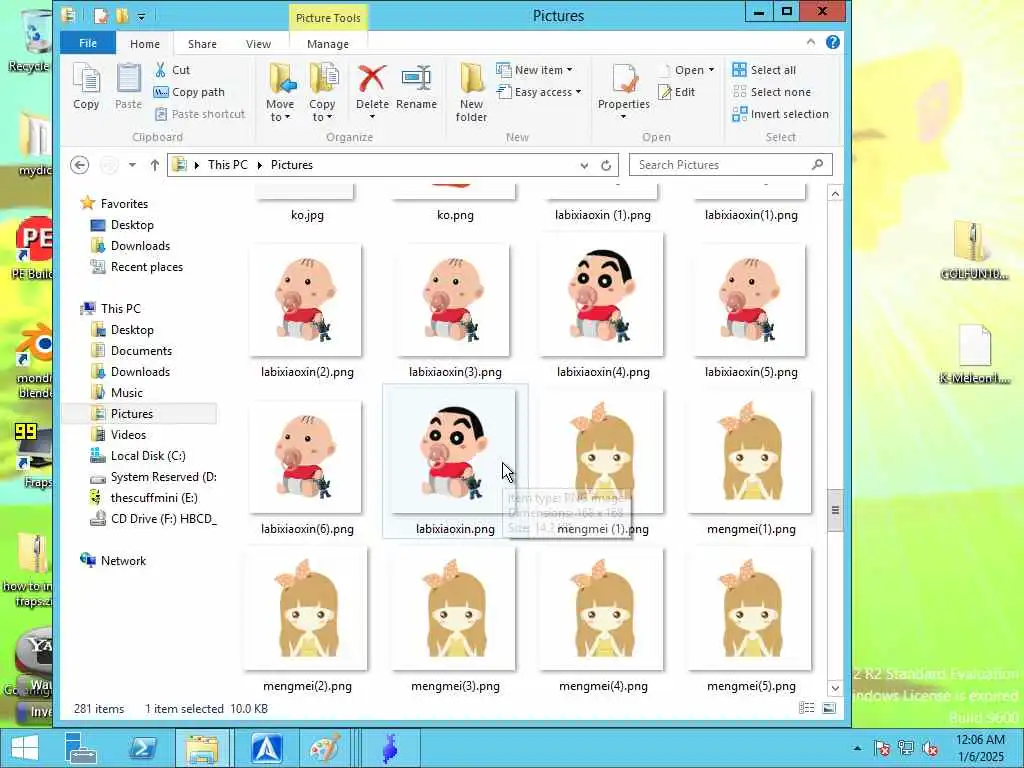Click Select none in the ribbon
The width and height of the screenshot is (1024, 768).
(x=772, y=92)
